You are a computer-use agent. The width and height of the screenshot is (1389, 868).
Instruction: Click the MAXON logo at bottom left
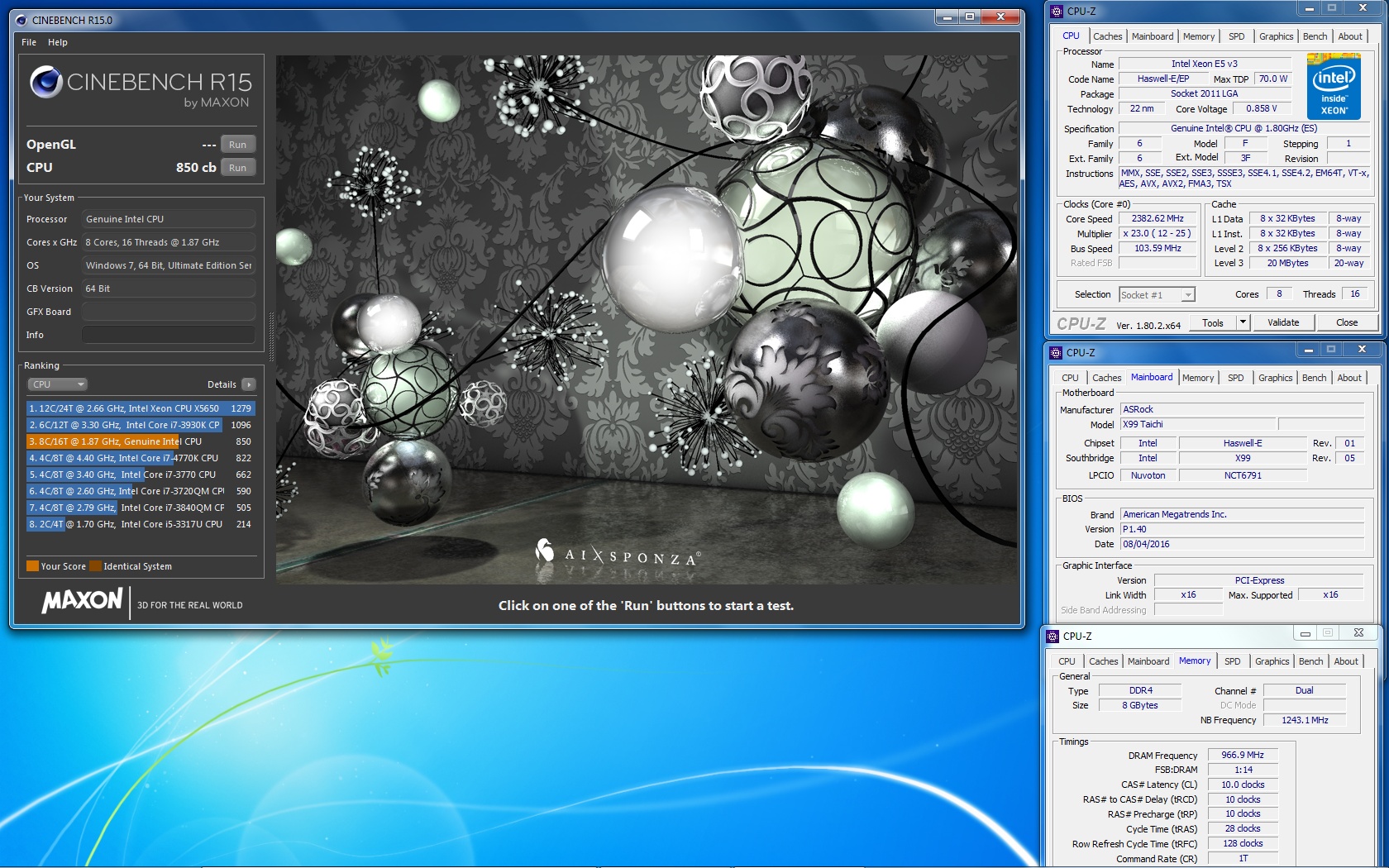click(82, 600)
